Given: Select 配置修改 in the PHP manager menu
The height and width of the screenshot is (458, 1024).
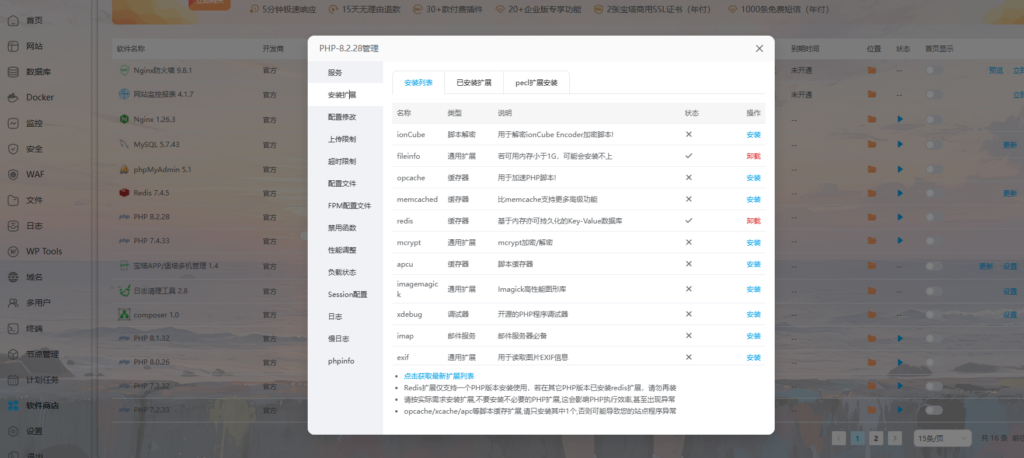Looking at the screenshot, I should click(342, 117).
